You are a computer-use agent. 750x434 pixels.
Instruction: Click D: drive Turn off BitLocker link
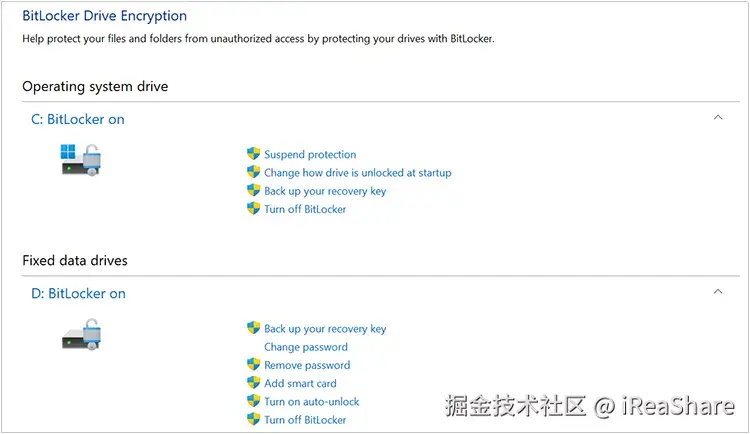point(305,419)
